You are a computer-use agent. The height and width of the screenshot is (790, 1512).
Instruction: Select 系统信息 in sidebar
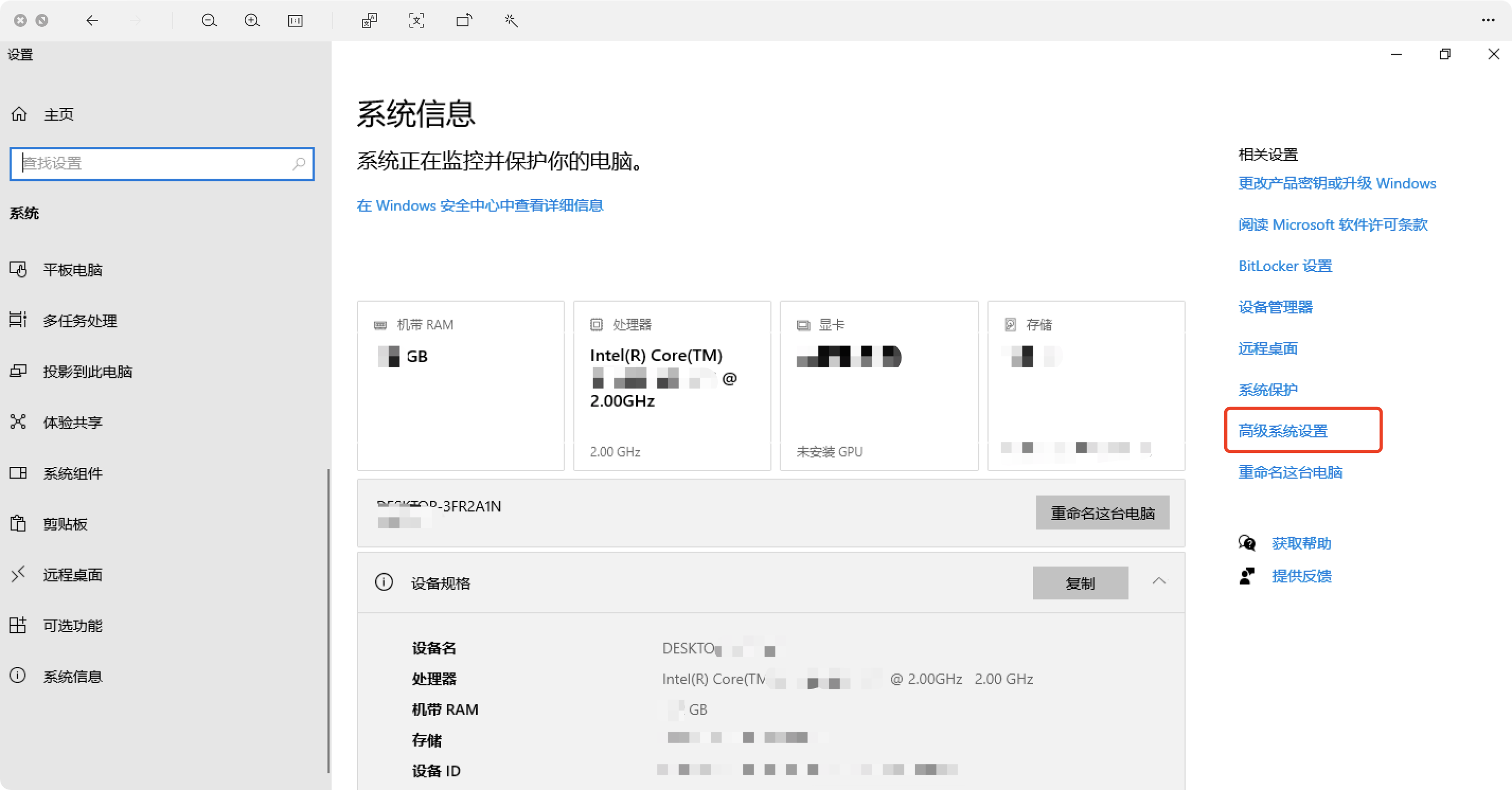(73, 677)
